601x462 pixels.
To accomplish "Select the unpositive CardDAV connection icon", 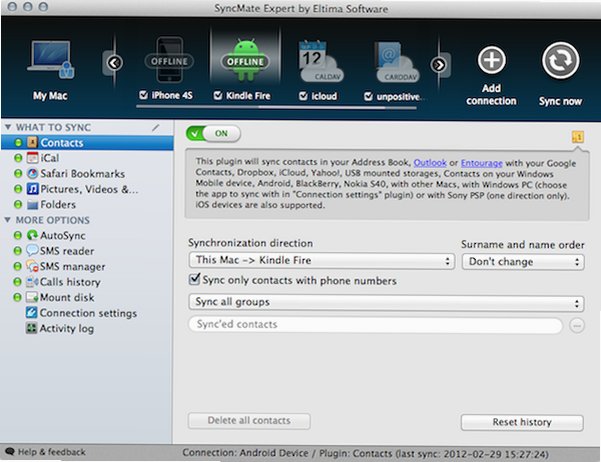I will pyautogui.click(x=396, y=62).
